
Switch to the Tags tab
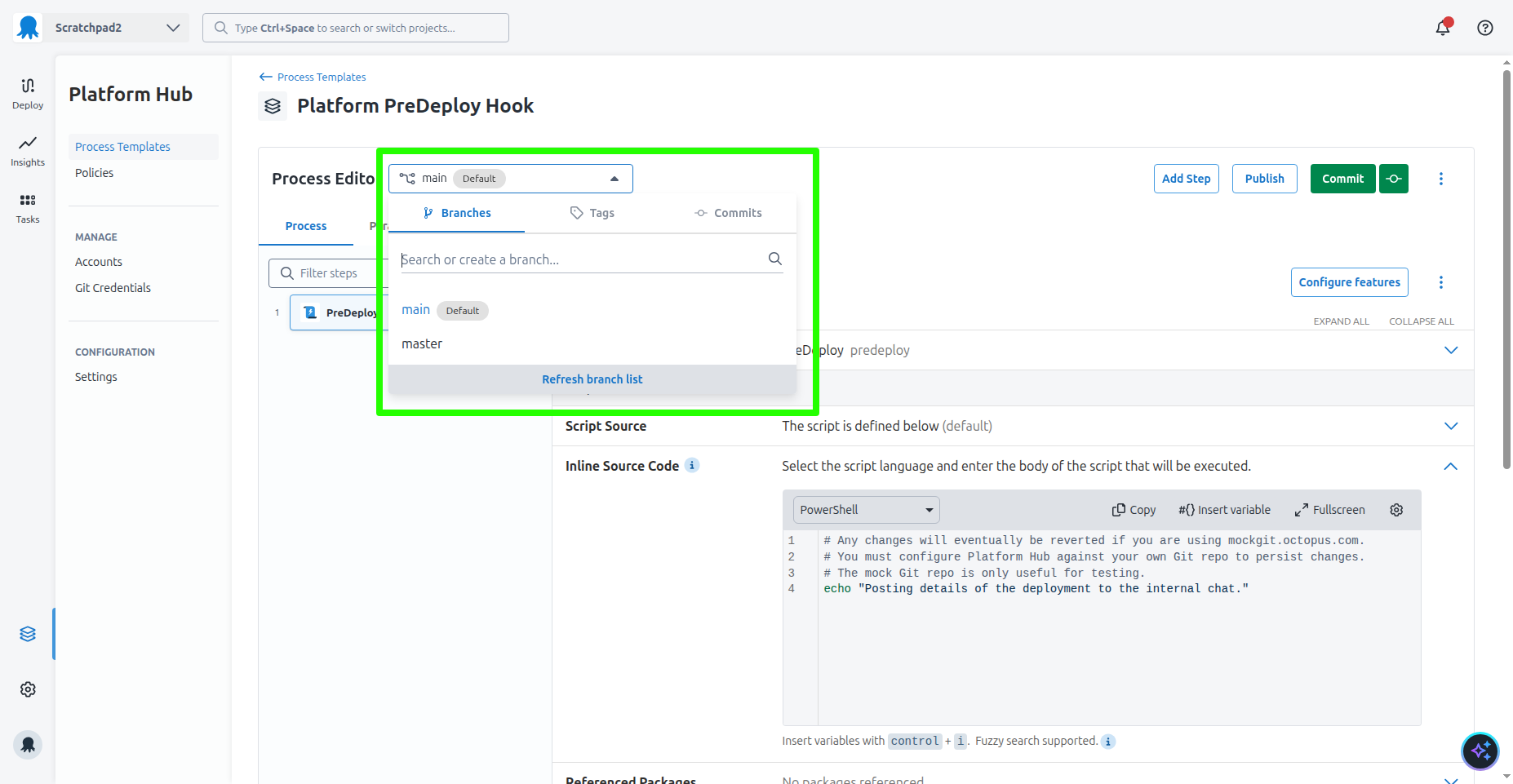click(x=592, y=213)
